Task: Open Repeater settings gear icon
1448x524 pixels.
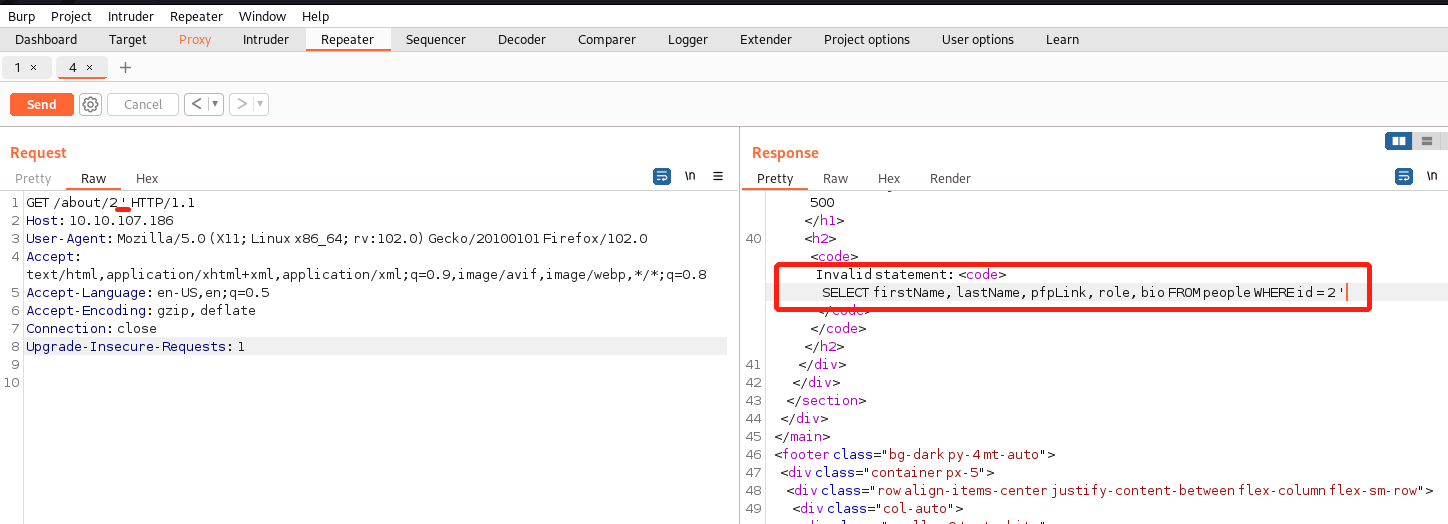Action: tap(90, 104)
